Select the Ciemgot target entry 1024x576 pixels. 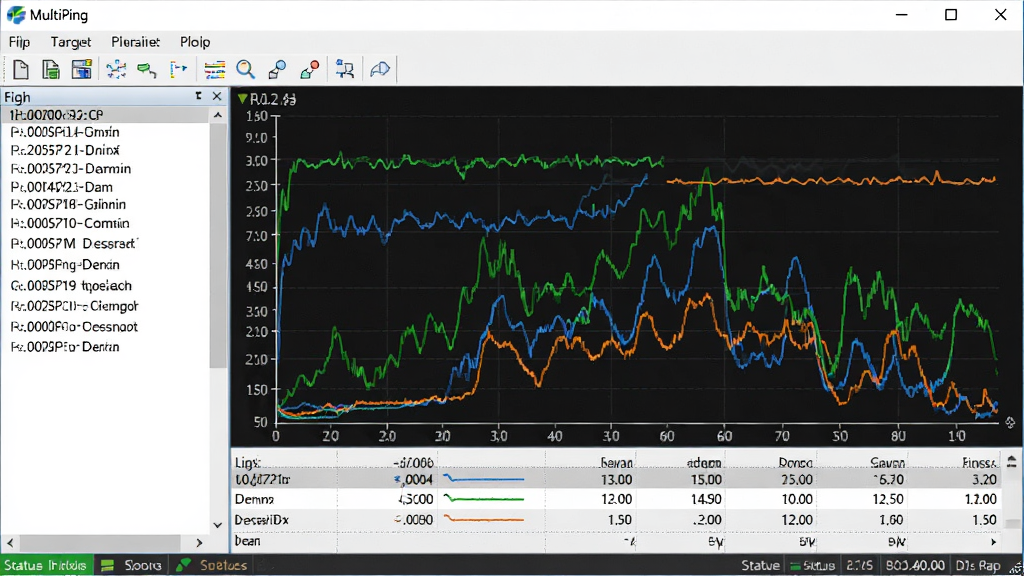[x=74, y=306]
